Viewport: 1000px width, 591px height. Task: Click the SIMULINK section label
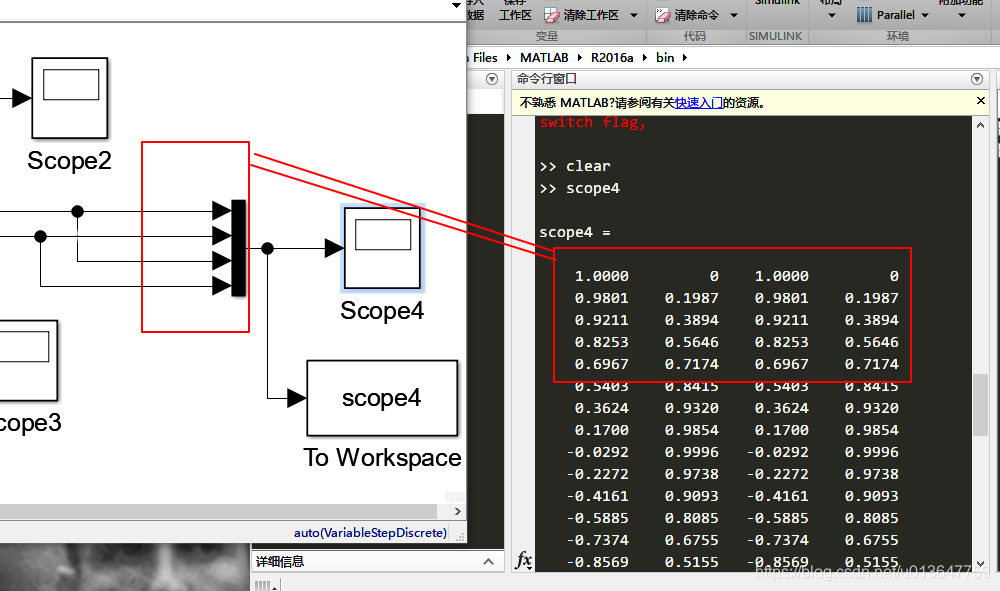point(776,36)
